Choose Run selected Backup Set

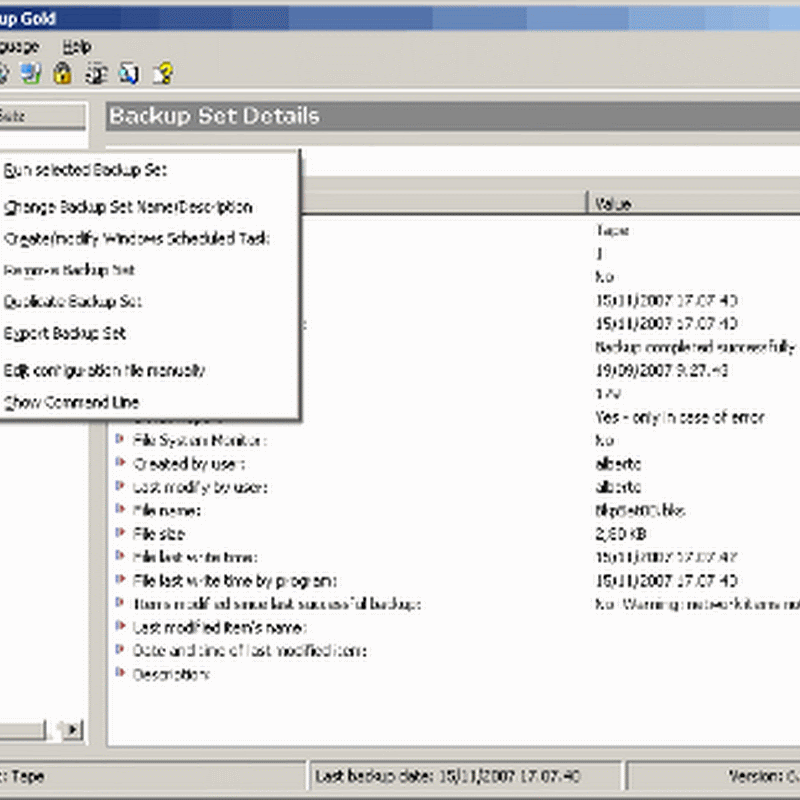pos(86,170)
